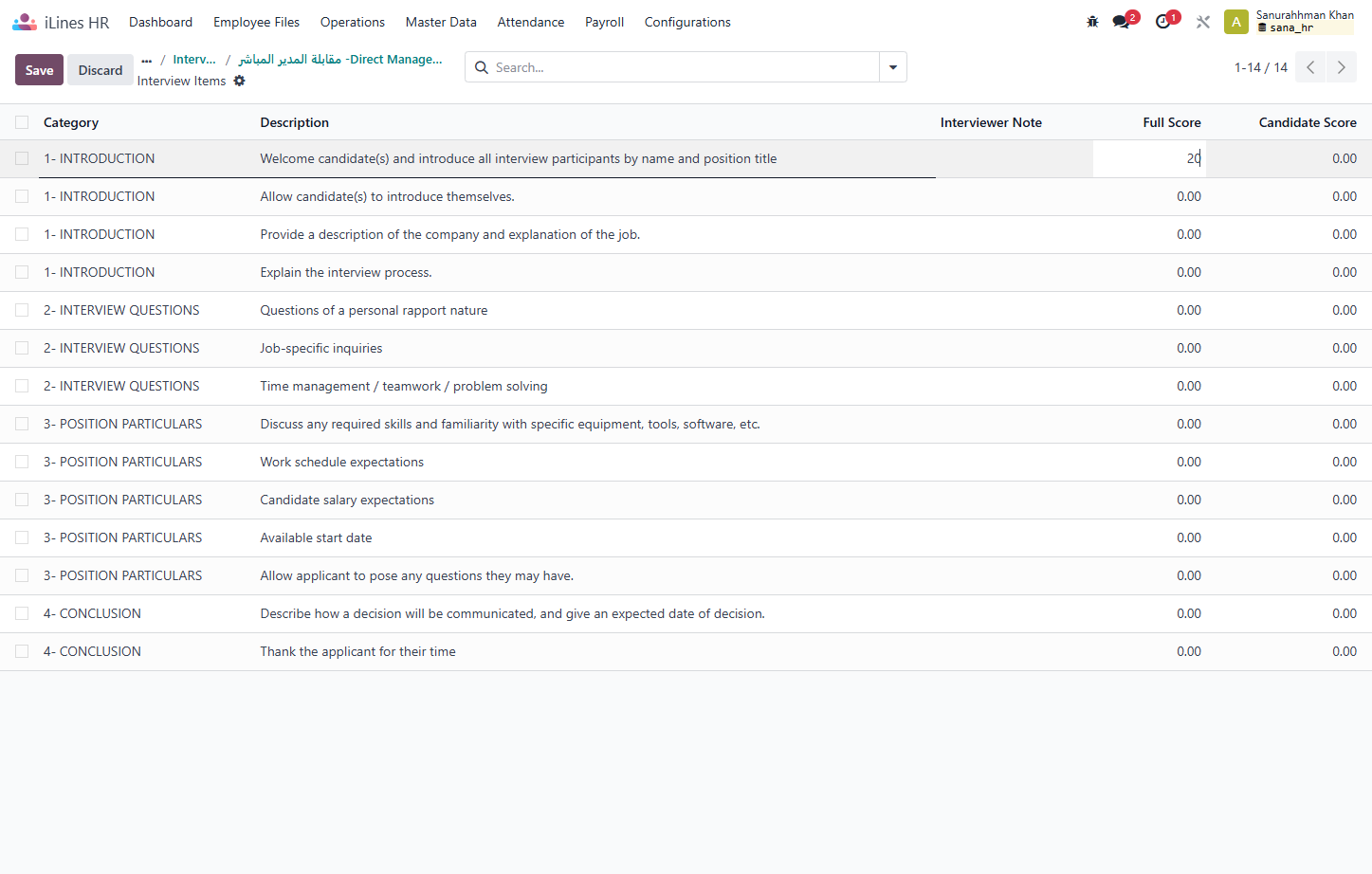Sort by the Candidate Score column header
The image size is (1372, 874).
click(1308, 122)
